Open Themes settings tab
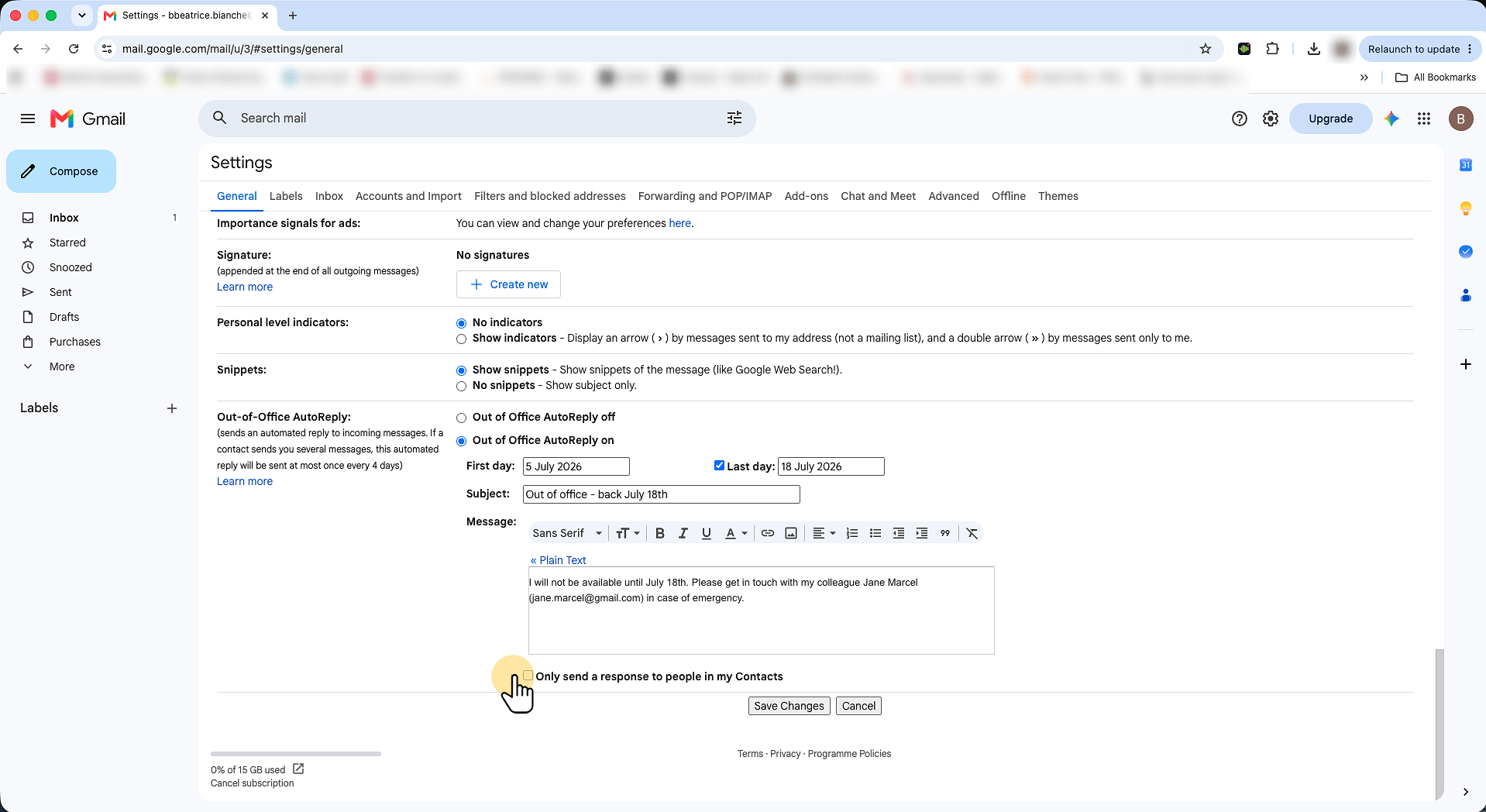Image resolution: width=1486 pixels, height=812 pixels. [1058, 196]
